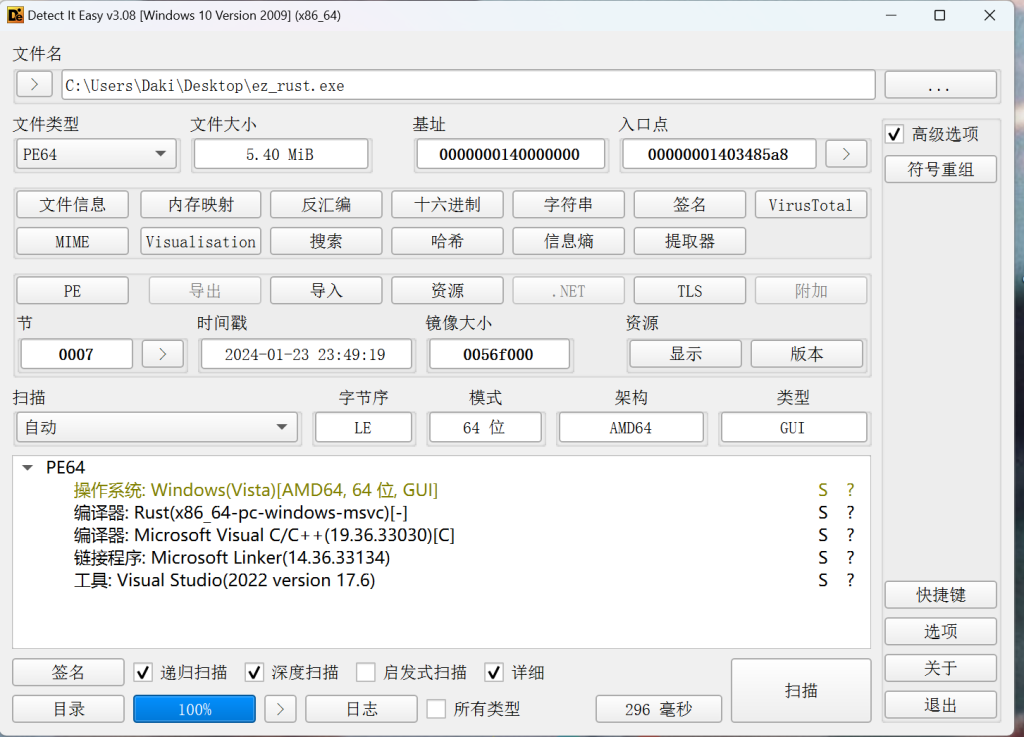
Task: Open the 反汇编 disassembly view
Action: pyautogui.click(x=326, y=205)
